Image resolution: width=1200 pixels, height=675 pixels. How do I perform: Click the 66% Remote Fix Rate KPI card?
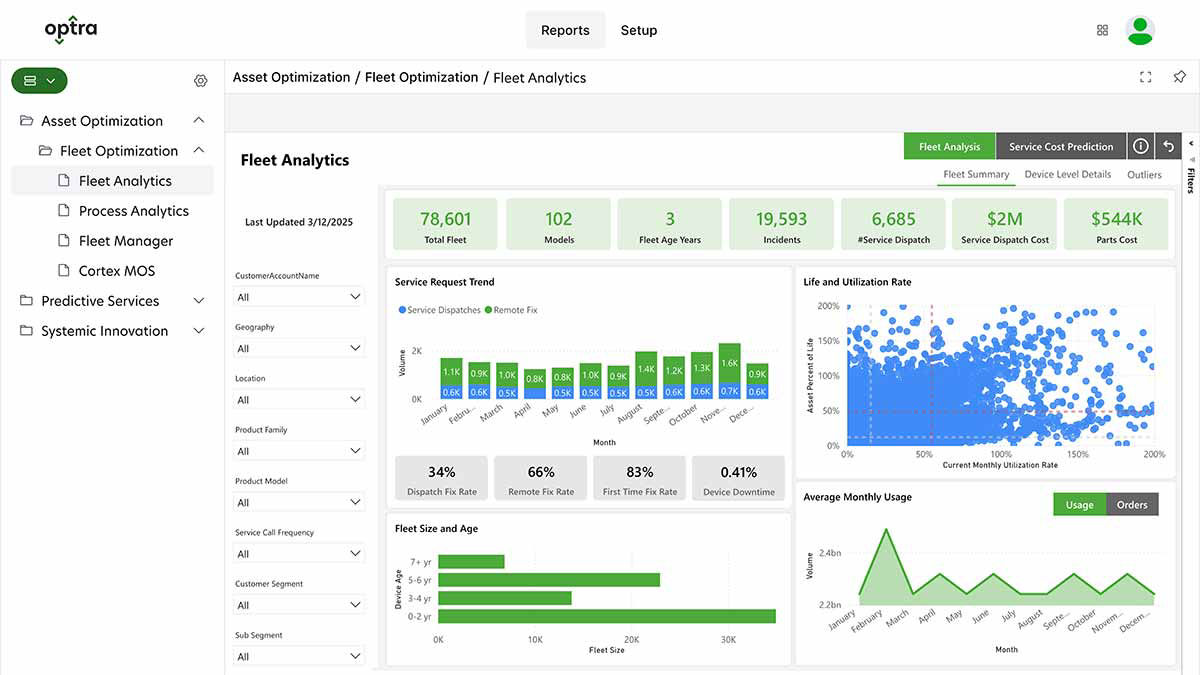pos(540,477)
